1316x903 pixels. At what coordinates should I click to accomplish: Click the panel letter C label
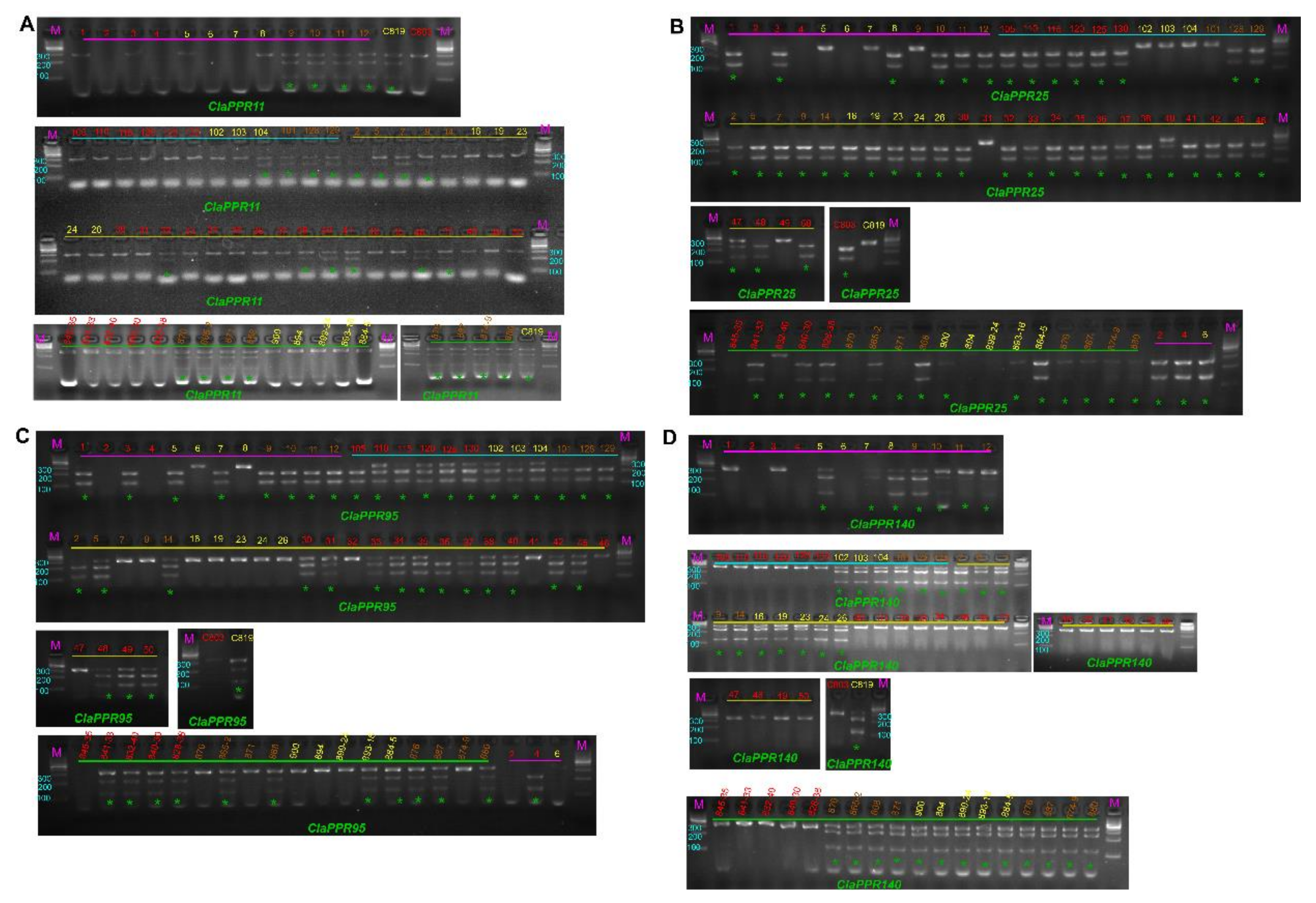pyautogui.click(x=22, y=436)
